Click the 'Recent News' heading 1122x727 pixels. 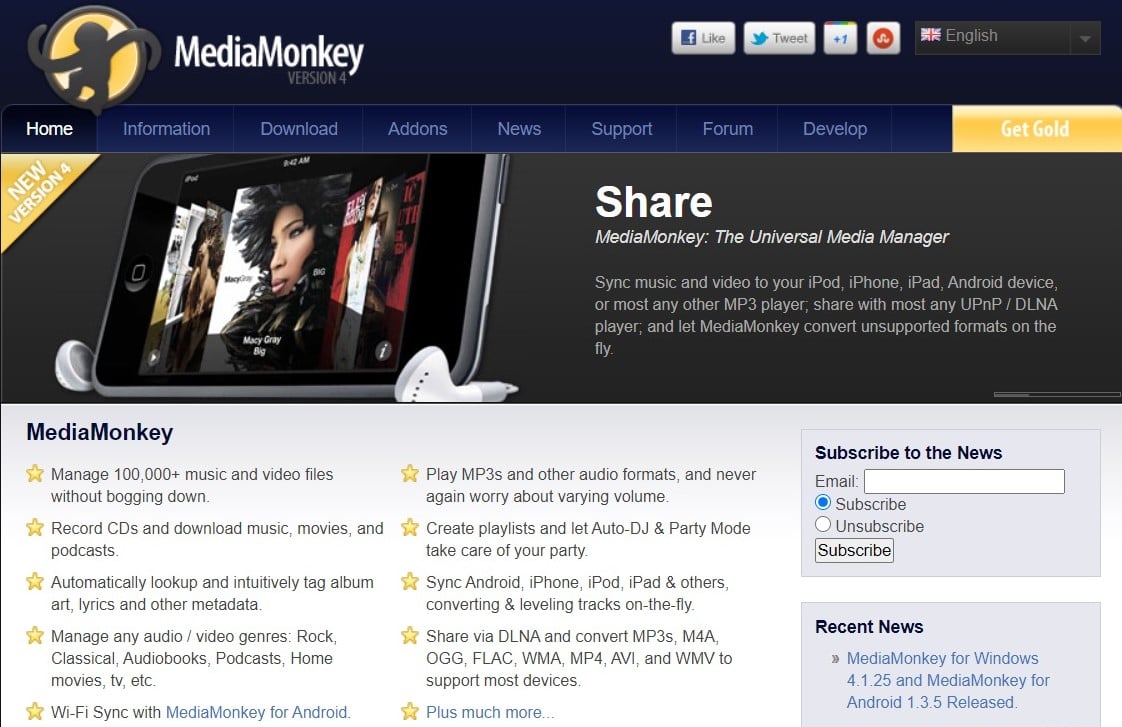[x=869, y=626]
